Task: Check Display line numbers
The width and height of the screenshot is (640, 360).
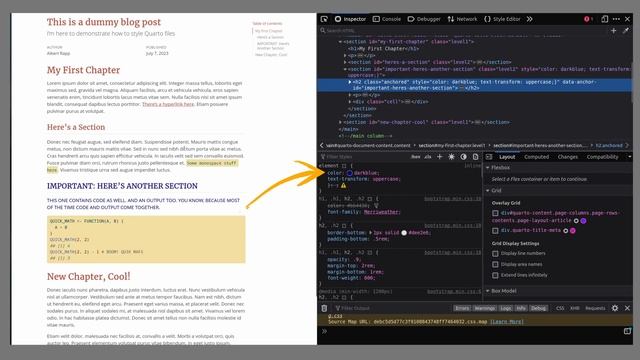Action: (x=495, y=253)
